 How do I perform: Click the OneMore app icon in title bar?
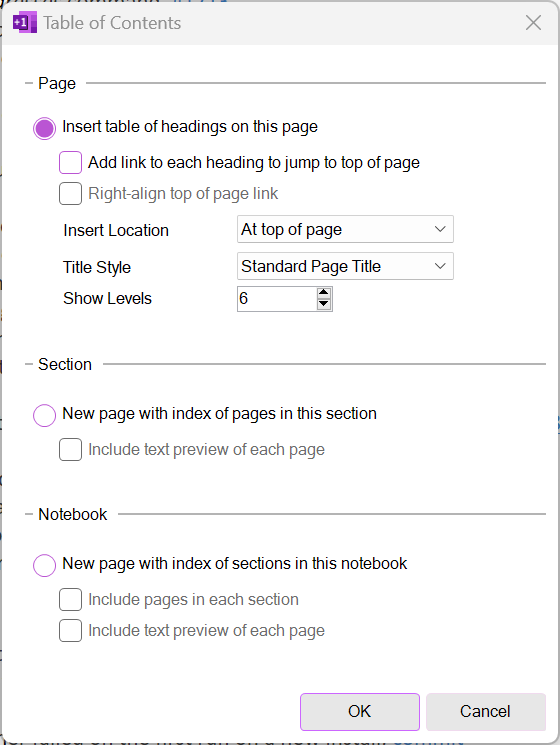24,23
